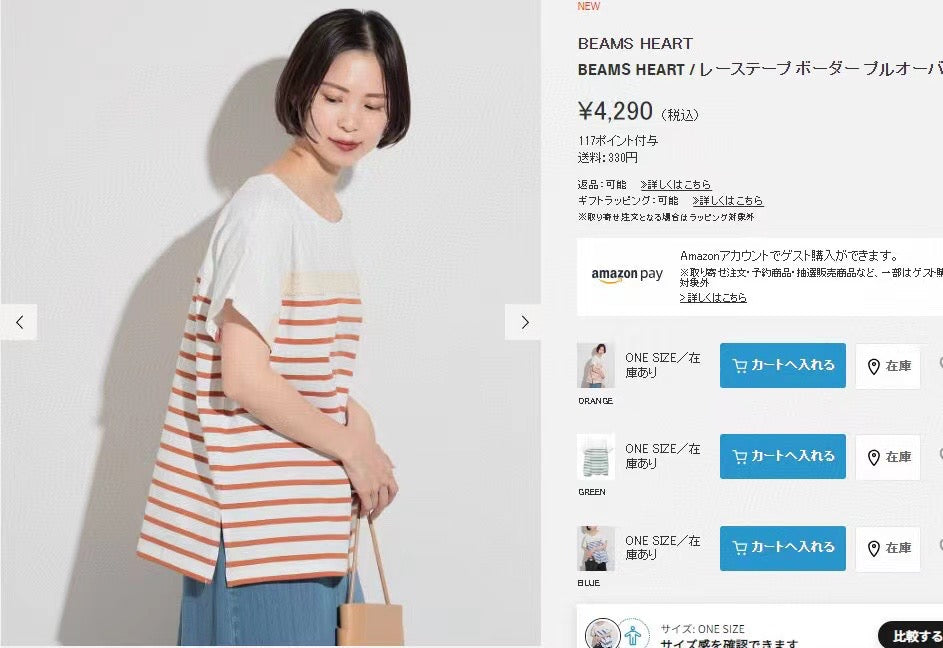Select the BLUE color thumbnail

click(595, 548)
